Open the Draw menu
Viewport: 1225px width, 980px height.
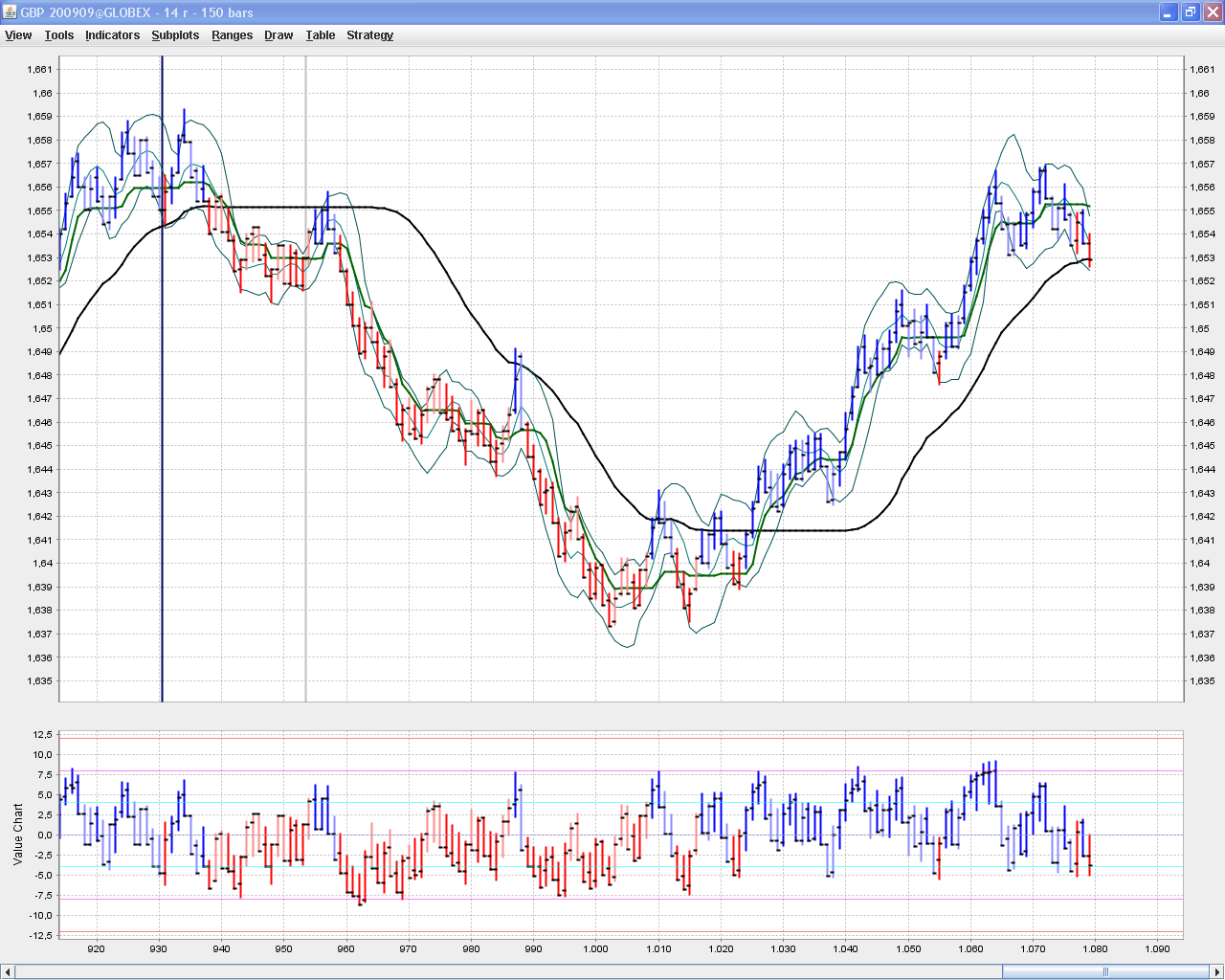tap(278, 35)
